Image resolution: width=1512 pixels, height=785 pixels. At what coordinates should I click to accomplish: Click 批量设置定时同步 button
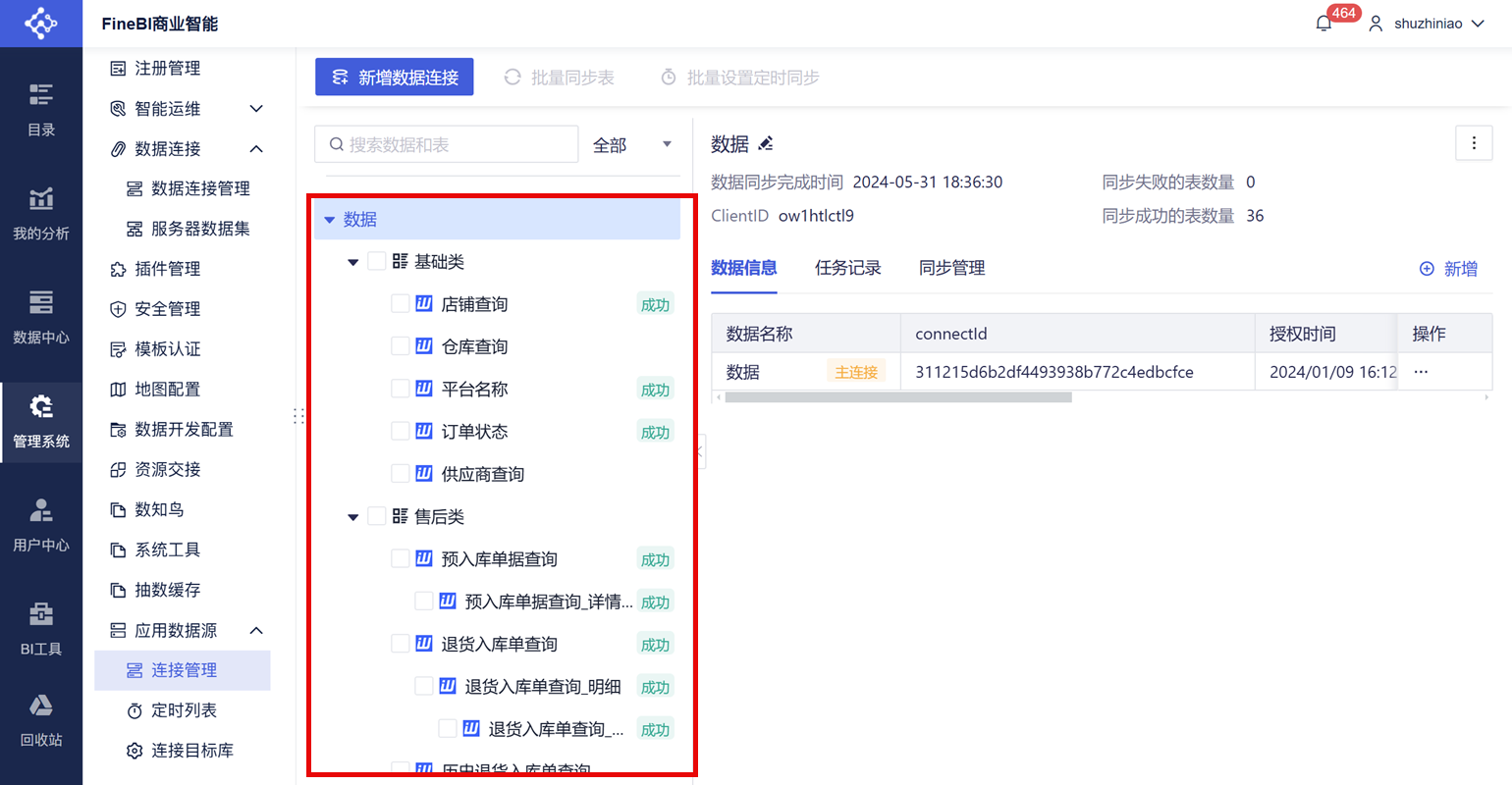(x=740, y=78)
